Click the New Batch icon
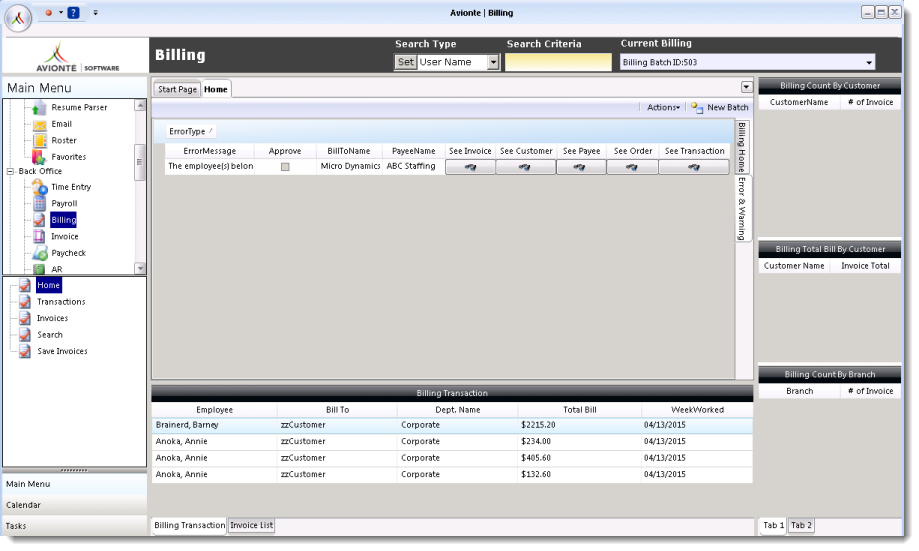 pyautogui.click(x=697, y=107)
